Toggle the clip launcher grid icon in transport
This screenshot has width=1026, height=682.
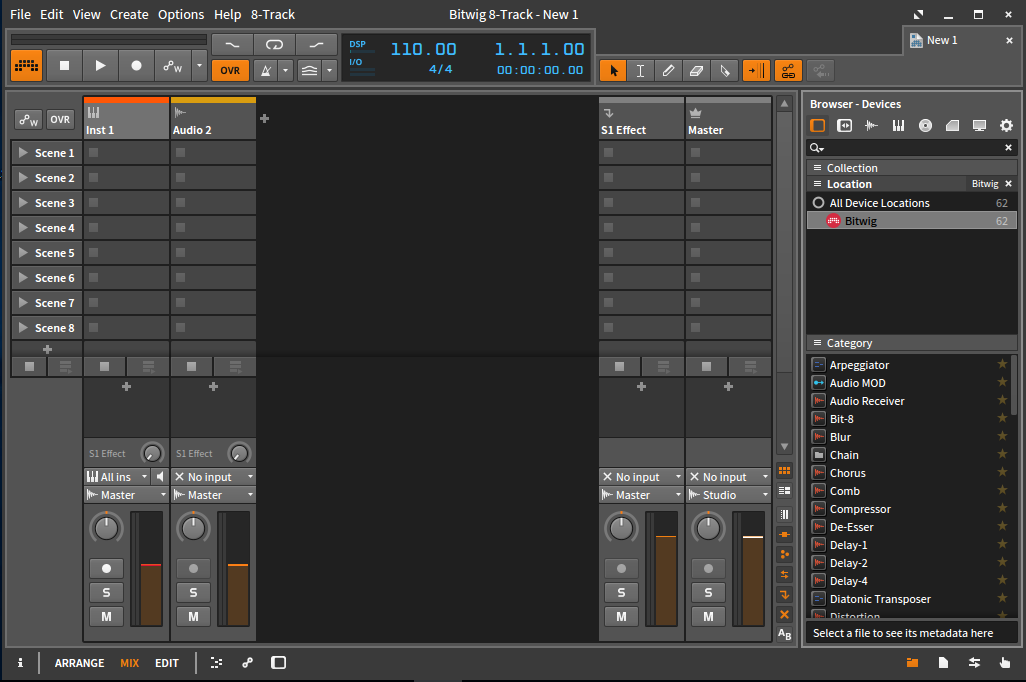(x=27, y=65)
